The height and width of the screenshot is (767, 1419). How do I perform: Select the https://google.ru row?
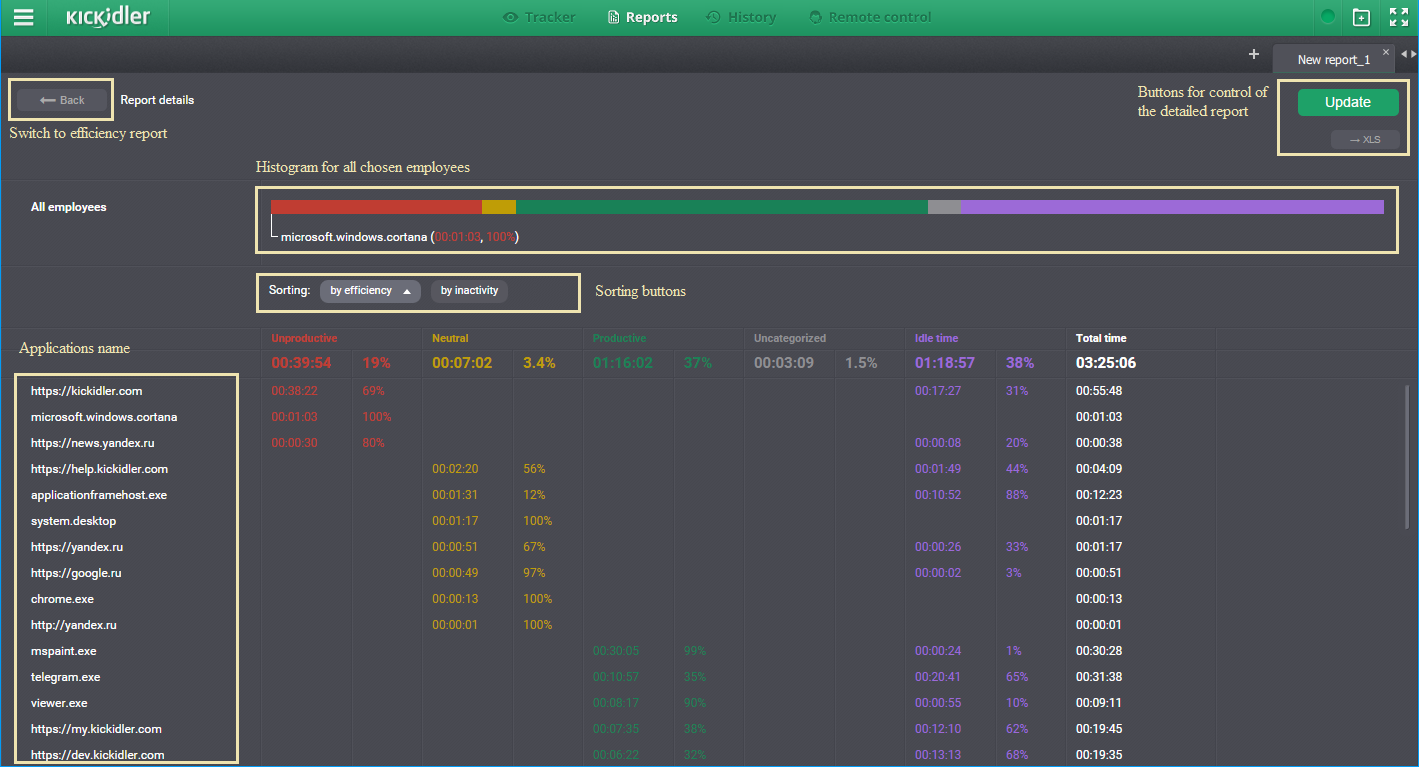[x=76, y=573]
